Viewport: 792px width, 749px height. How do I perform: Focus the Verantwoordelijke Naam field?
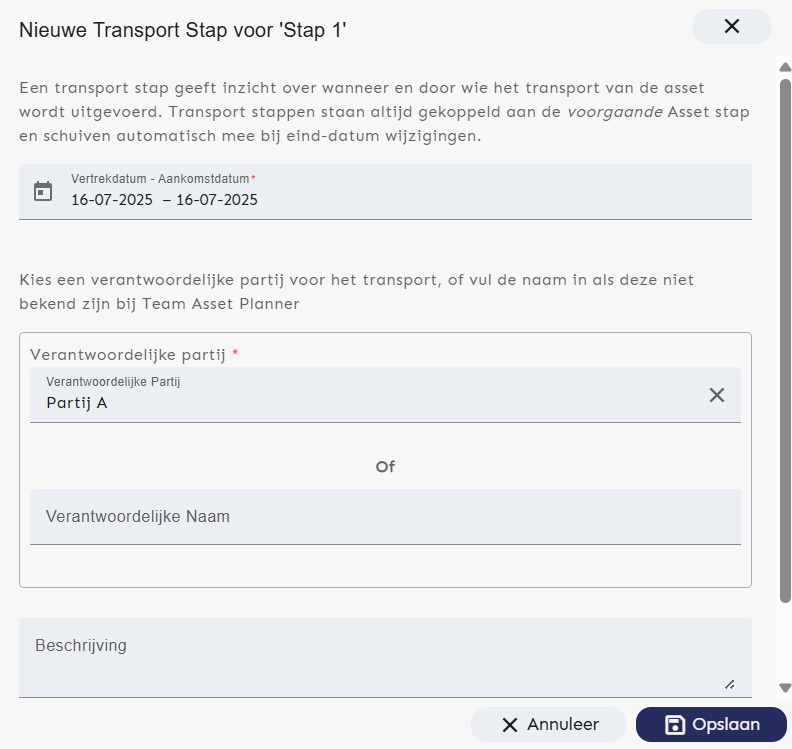(385, 517)
